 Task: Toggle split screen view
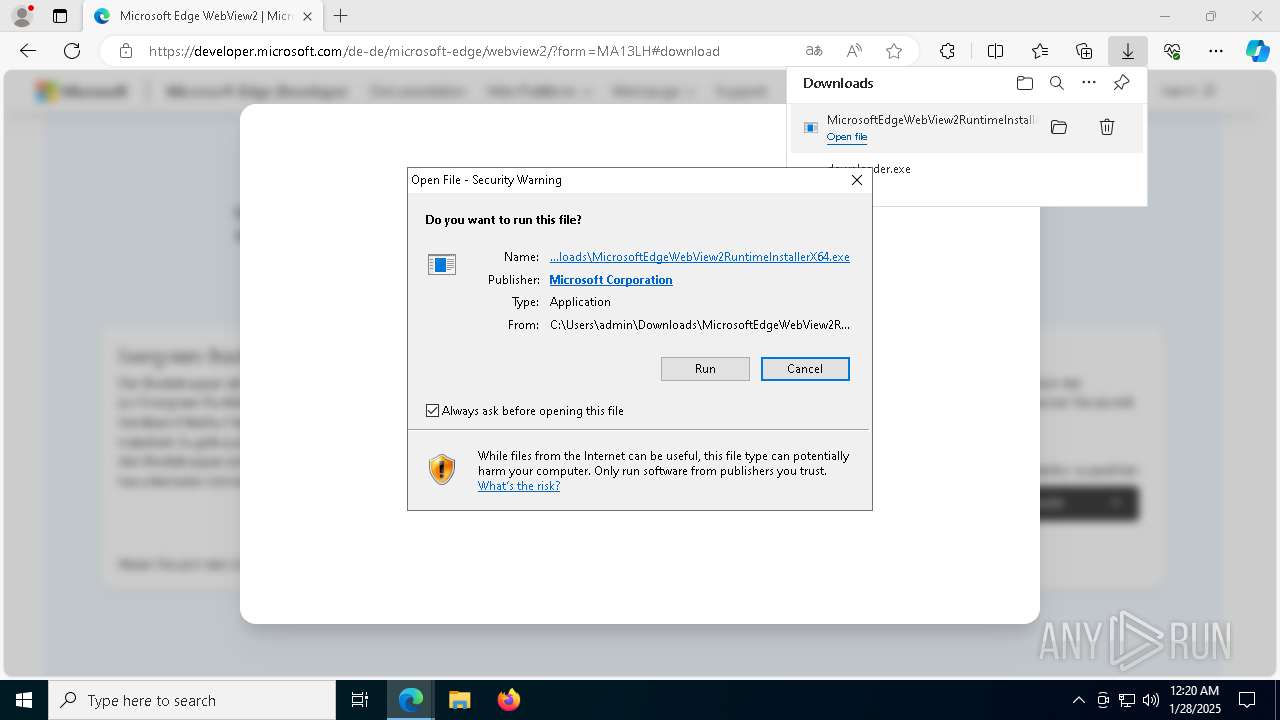click(x=995, y=51)
